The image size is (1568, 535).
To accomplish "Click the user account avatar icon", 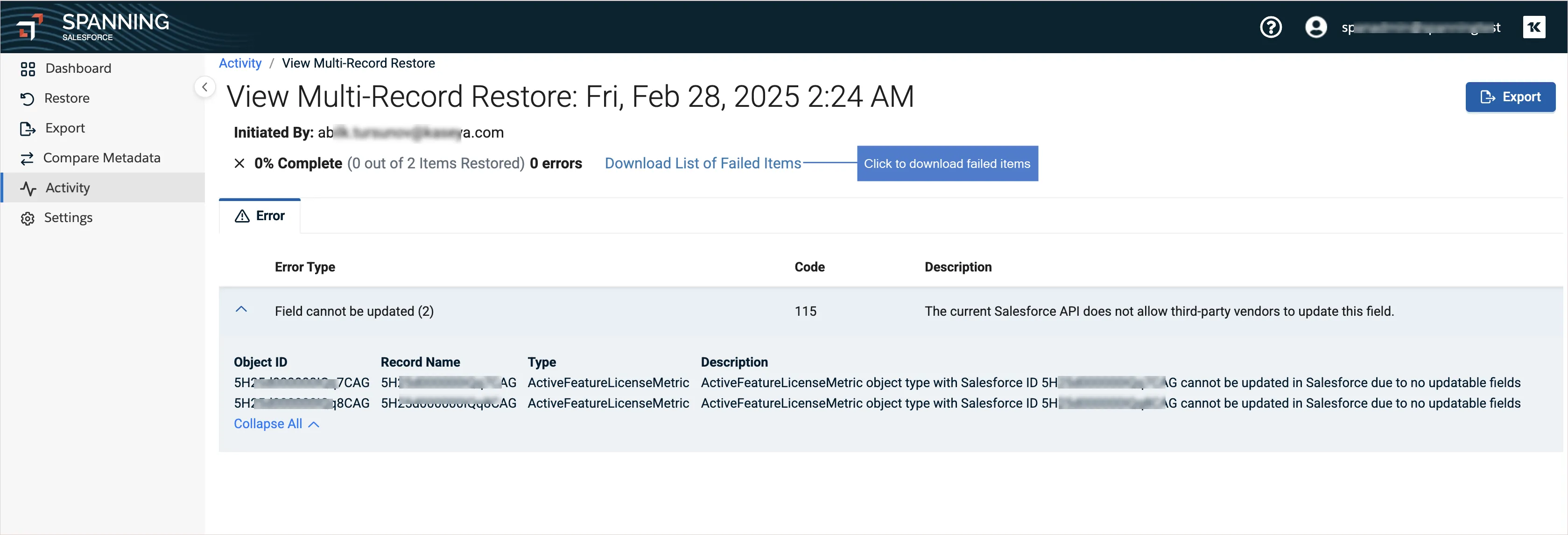I will pyautogui.click(x=1315, y=28).
